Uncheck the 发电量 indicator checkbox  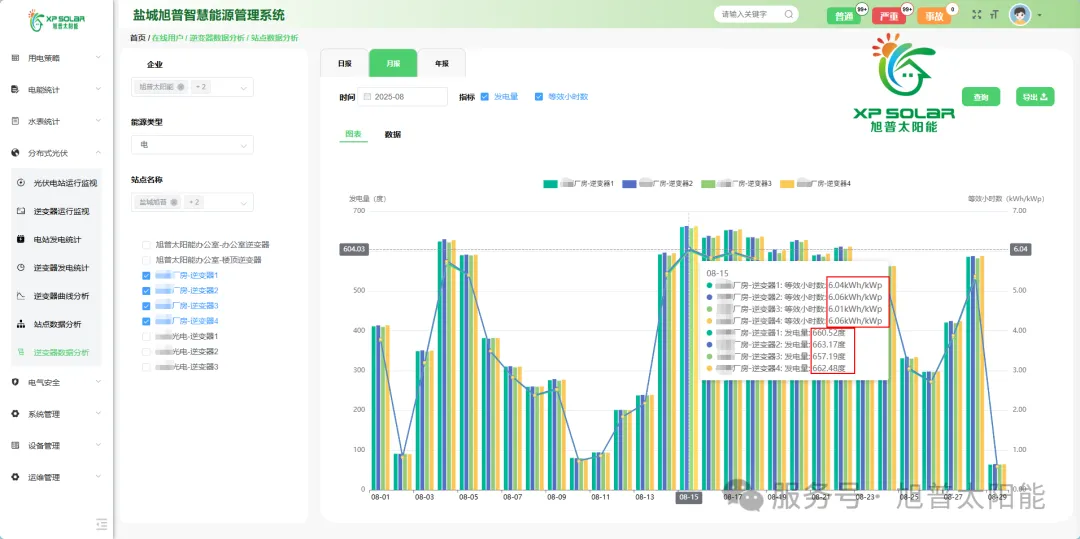point(485,97)
